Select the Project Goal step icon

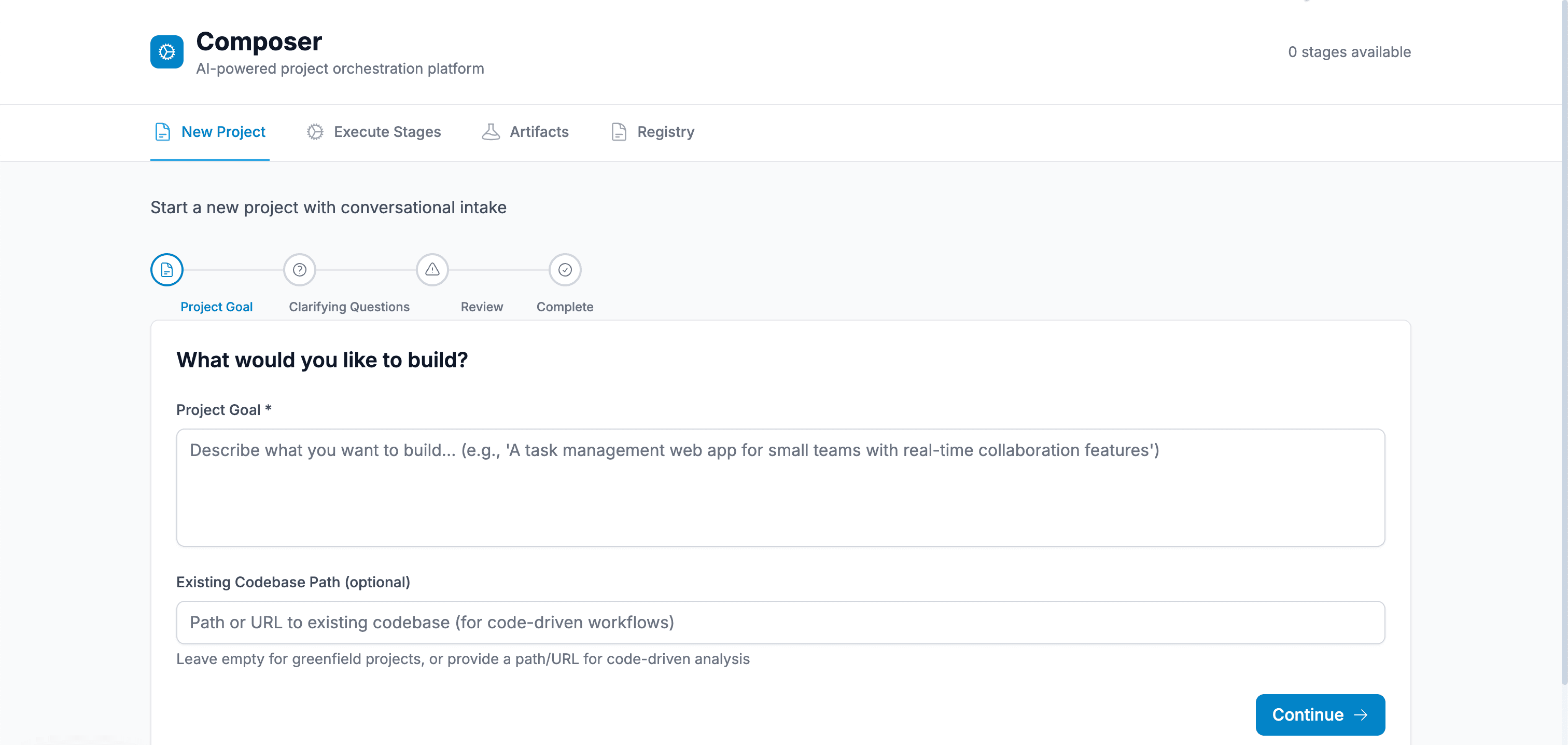(x=166, y=269)
